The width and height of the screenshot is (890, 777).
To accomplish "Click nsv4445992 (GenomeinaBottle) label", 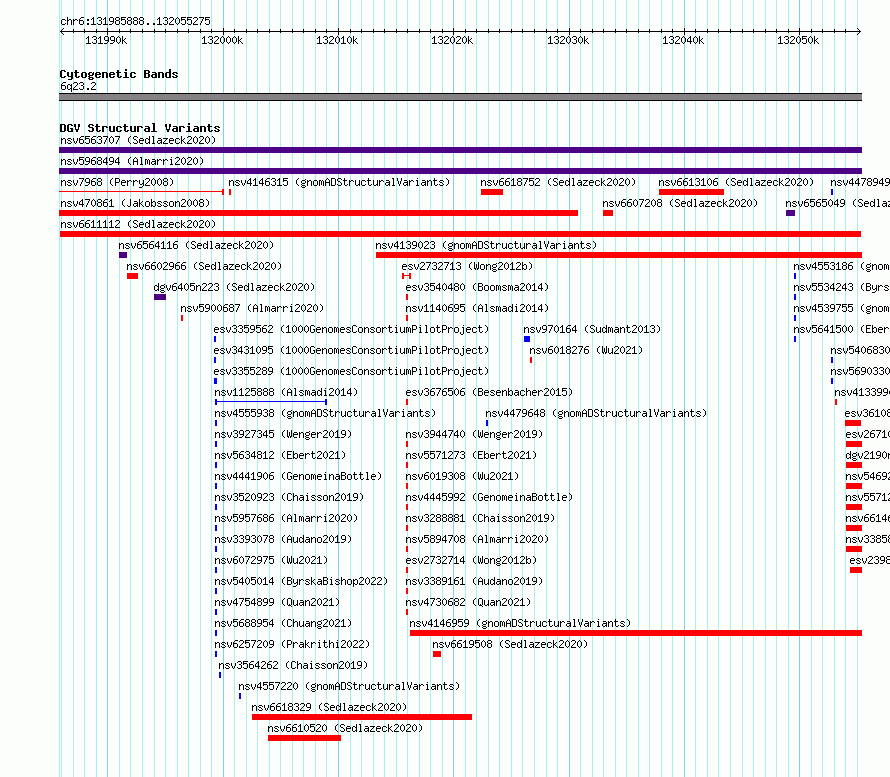I will (489, 497).
